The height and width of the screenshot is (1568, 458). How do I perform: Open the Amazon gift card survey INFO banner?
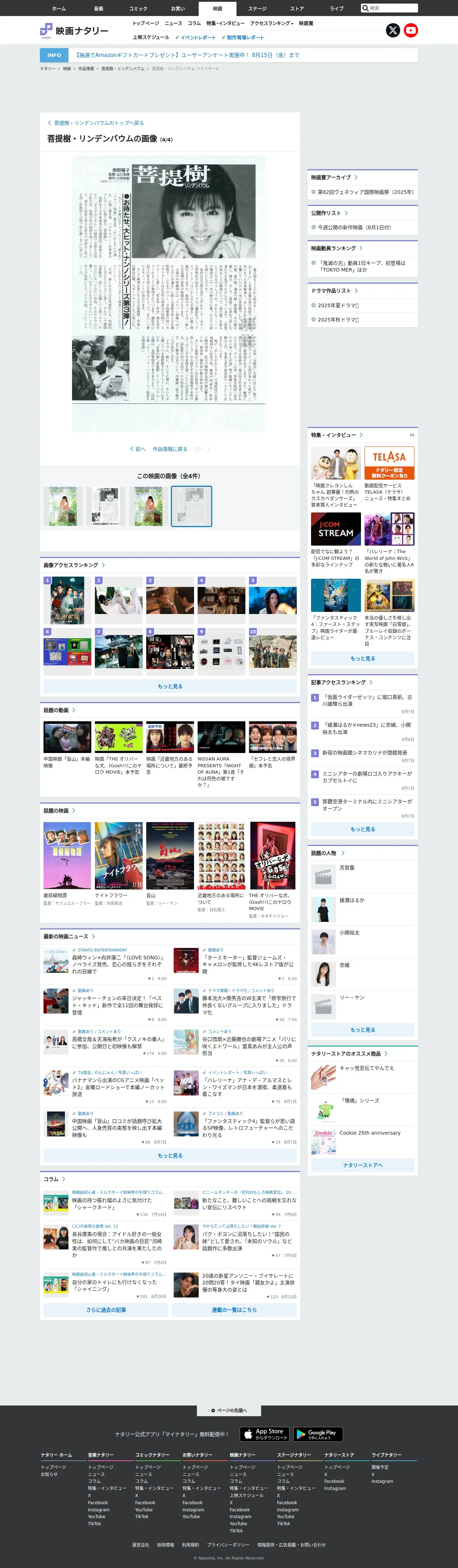tap(229, 55)
